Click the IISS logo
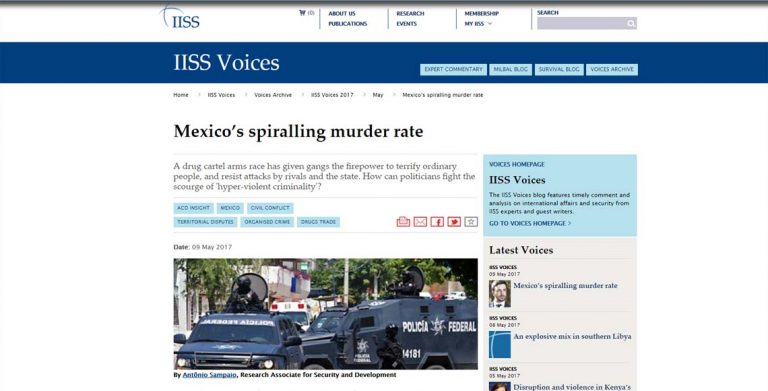This screenshot has height=391, width=768. click(180, 18)
